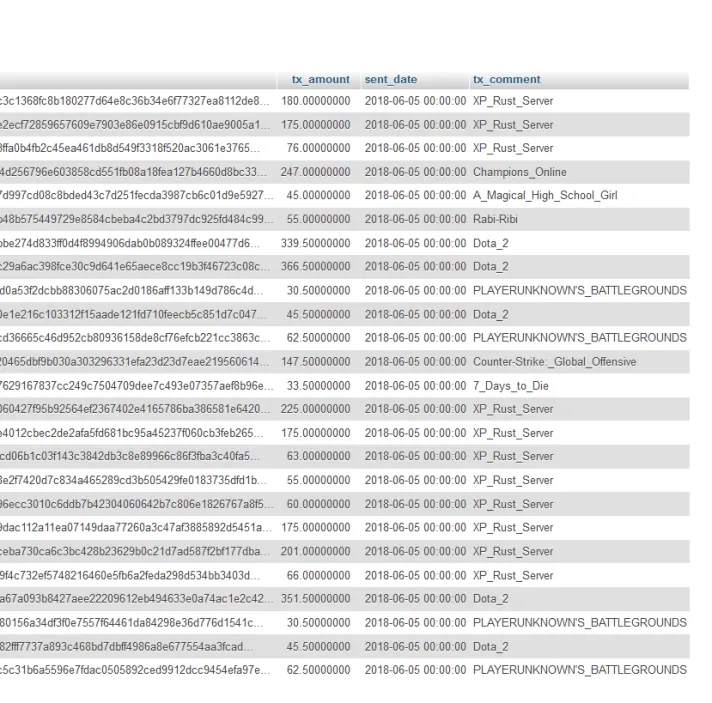Viewport: 712px width, 703px height.
Task: Select the hash starting 4d256796e603858cd551
Action: point(134,172)
